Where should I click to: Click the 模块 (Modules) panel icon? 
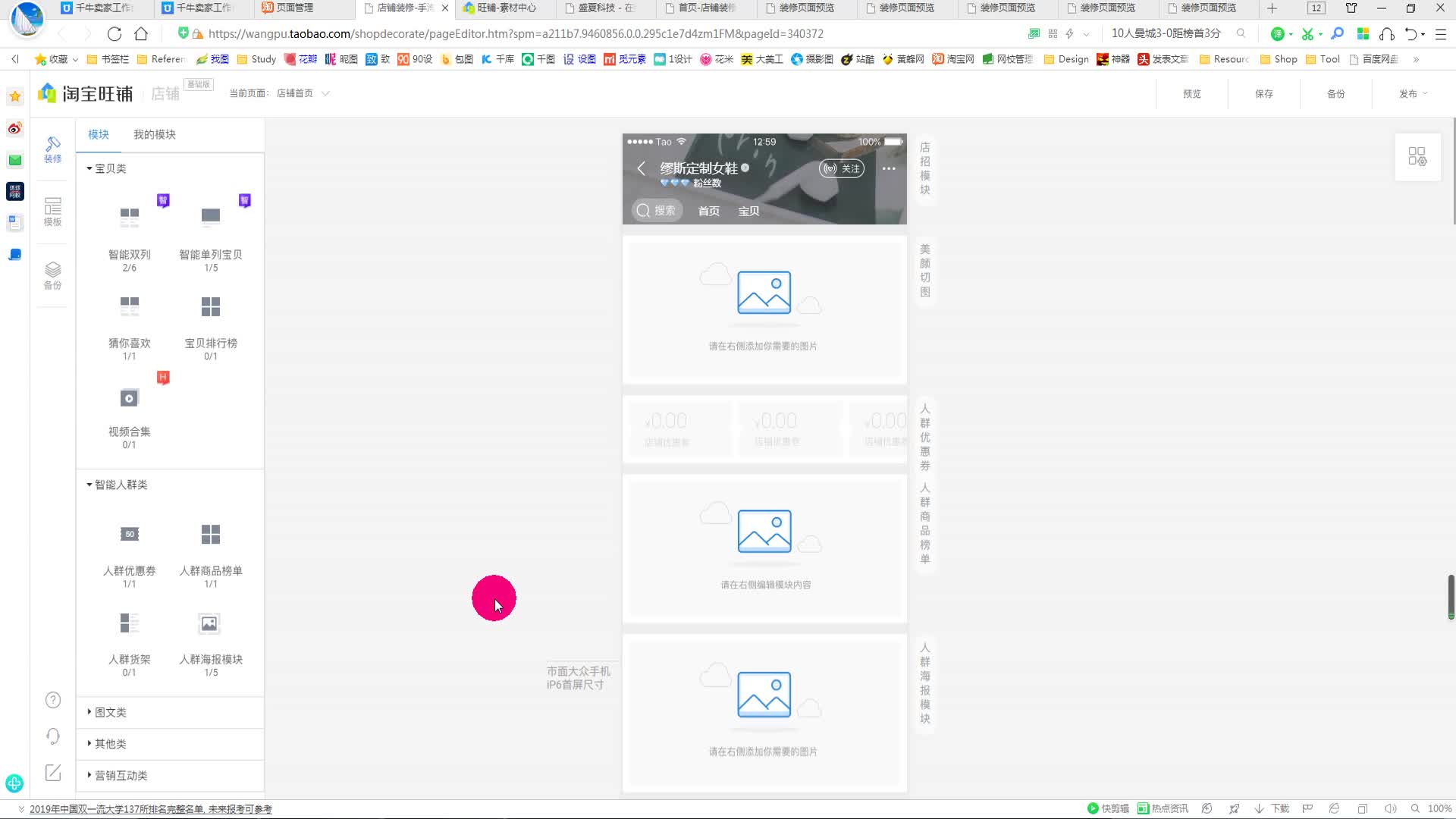(98, 134)
